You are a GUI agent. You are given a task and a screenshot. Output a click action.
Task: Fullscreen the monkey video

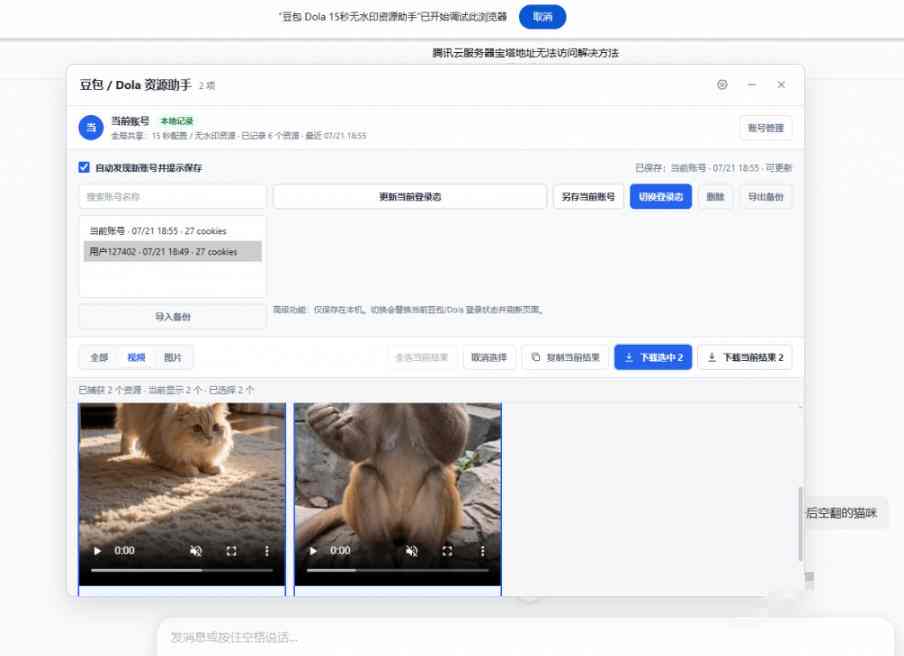coord(447,551)
